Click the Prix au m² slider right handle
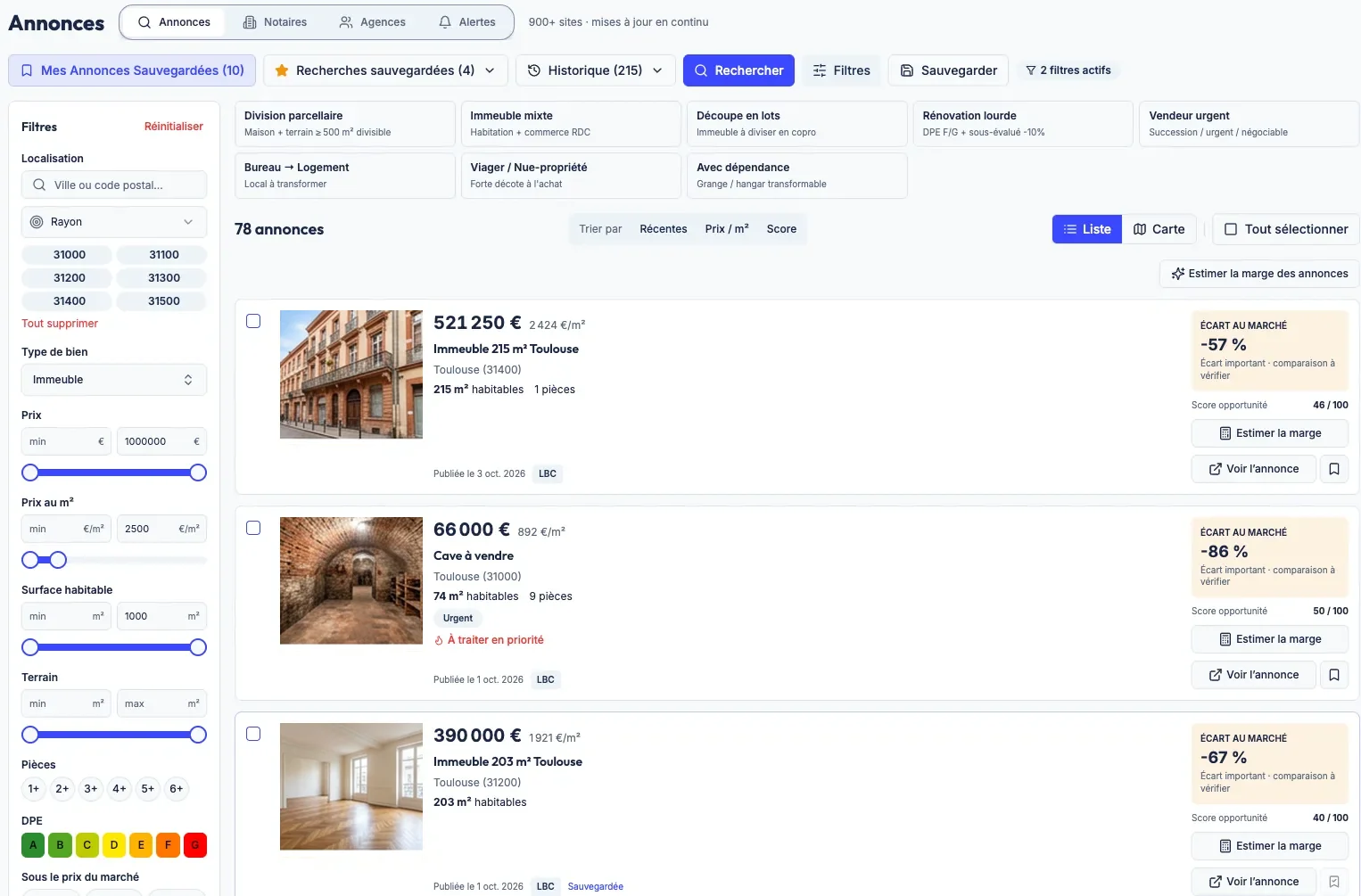This screenshot has width=1361, height=896. [x=58, y=560]
